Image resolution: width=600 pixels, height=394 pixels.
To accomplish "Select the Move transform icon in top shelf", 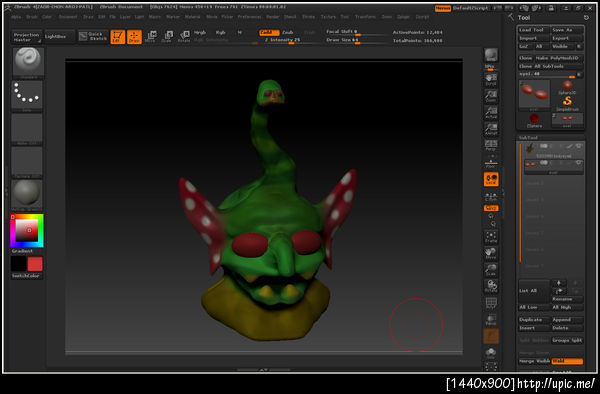I will pos(151,37).
